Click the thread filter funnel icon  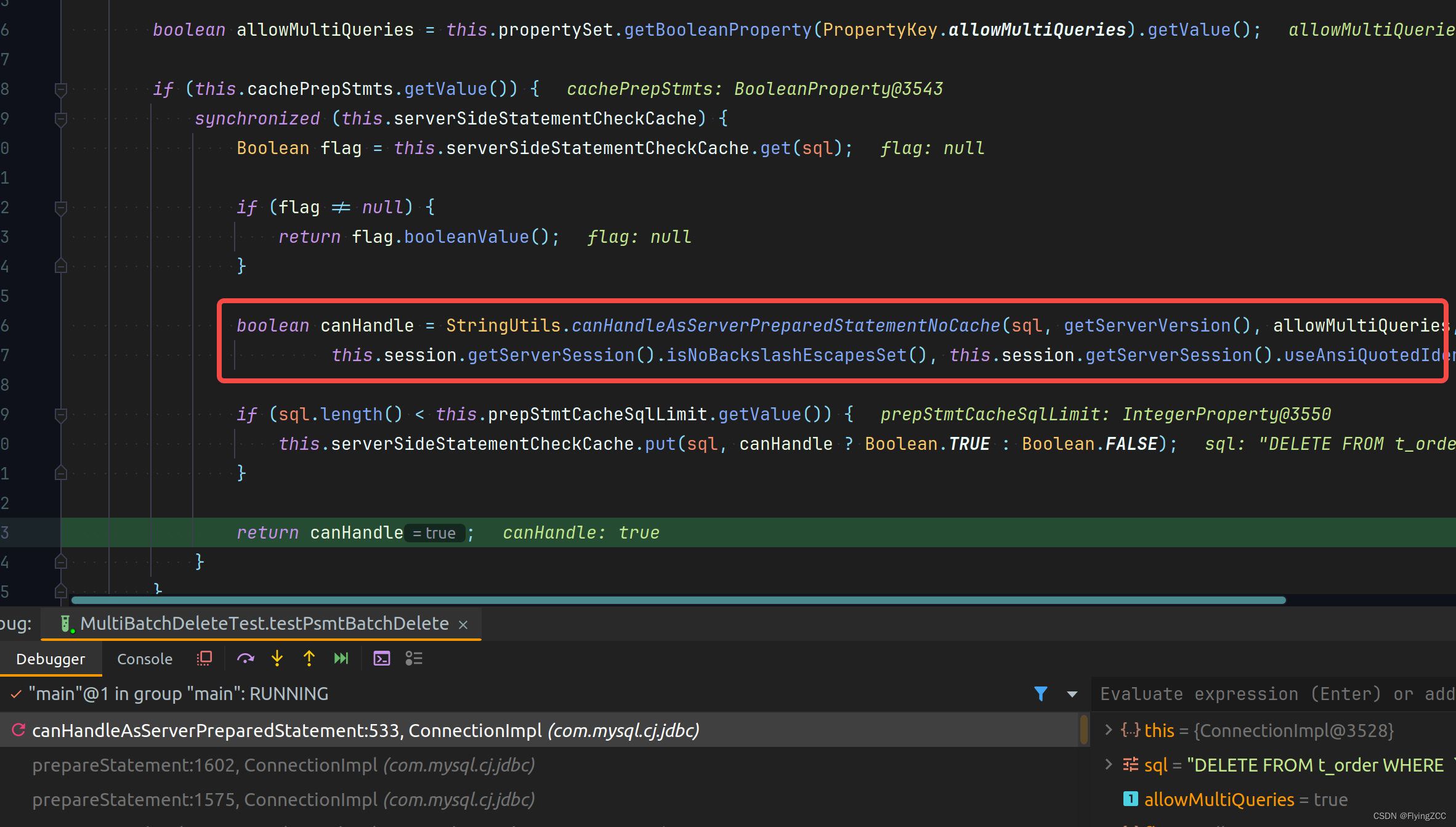1041,694
